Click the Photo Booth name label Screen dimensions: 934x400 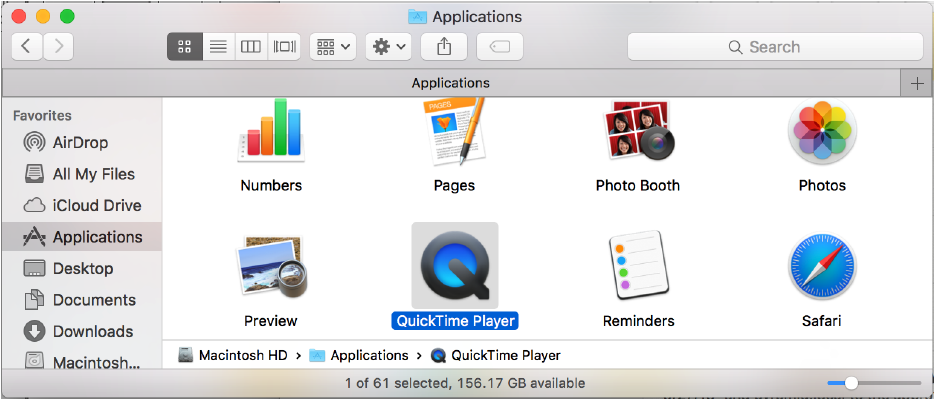tap(637, 186)
